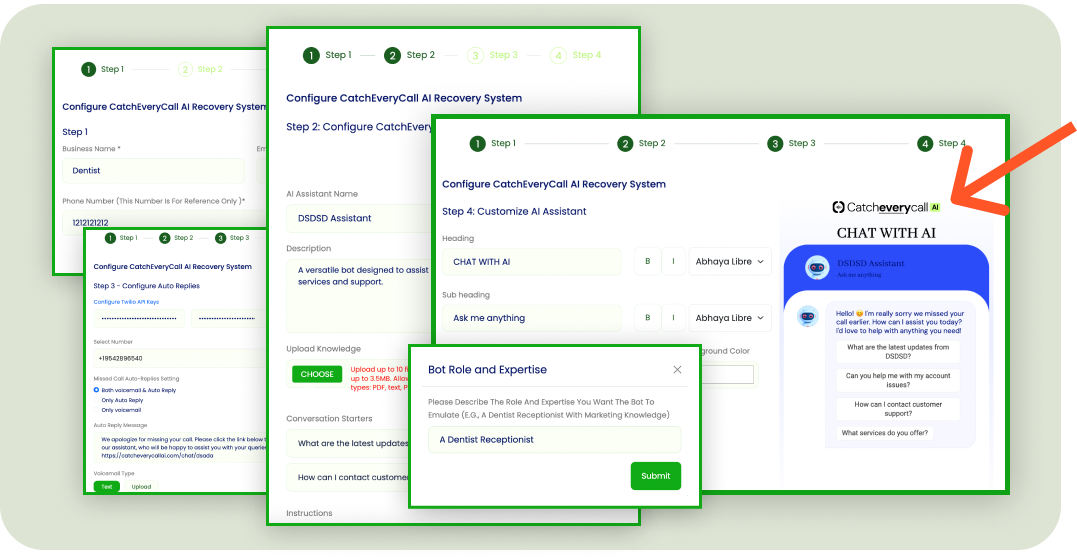This screenshot has height=560, width=1077.
Task: Click the 'A Dentist Receptionist' role input
Action: pyautogui.click(x=554, y=440)
